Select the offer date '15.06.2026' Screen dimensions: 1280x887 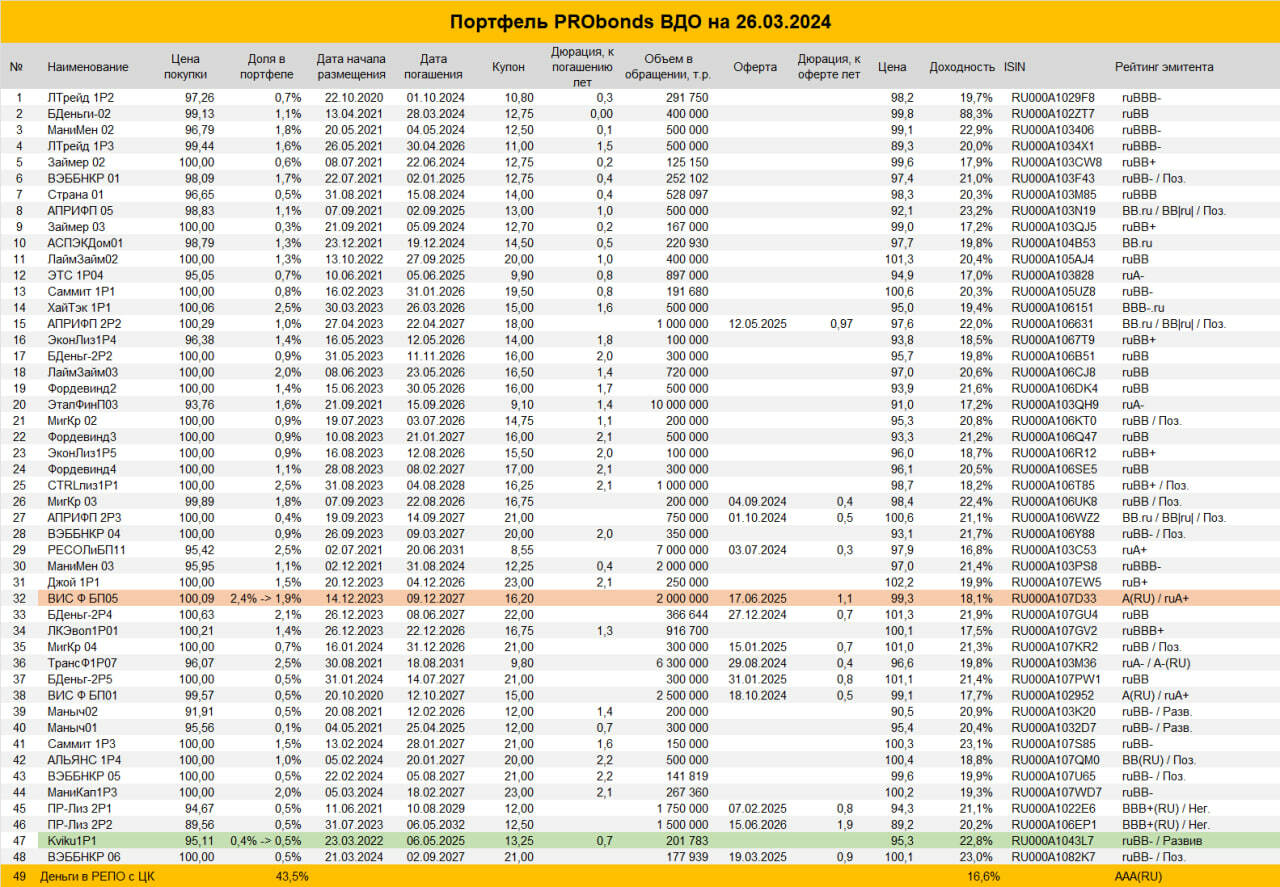(758, 823)
